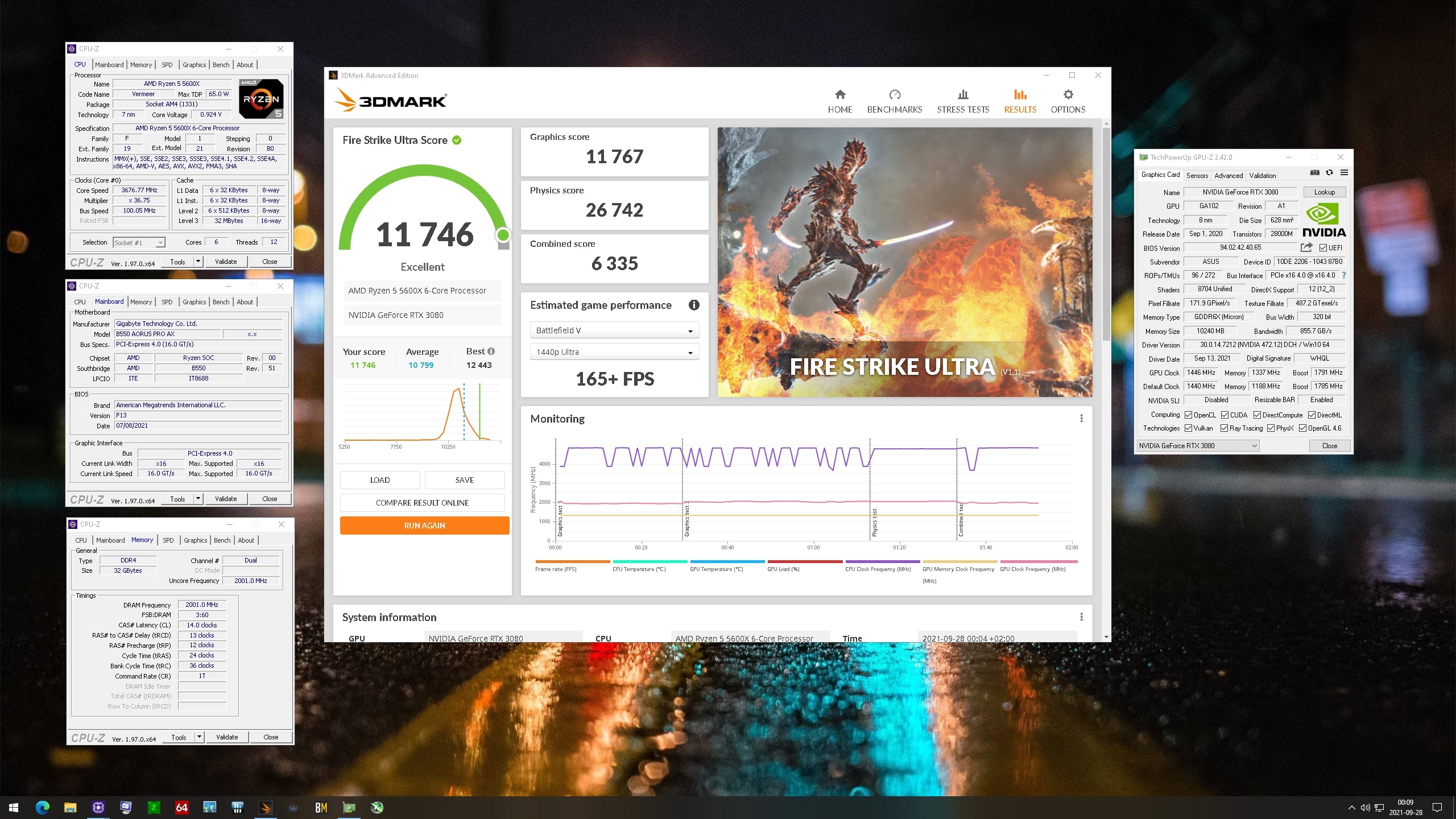Click the BIOS share/export icon in GPU-Z
Image resolution: width=1456 pixels, height=819 pixels.
pyautogui.click(x=1306, y=247)
